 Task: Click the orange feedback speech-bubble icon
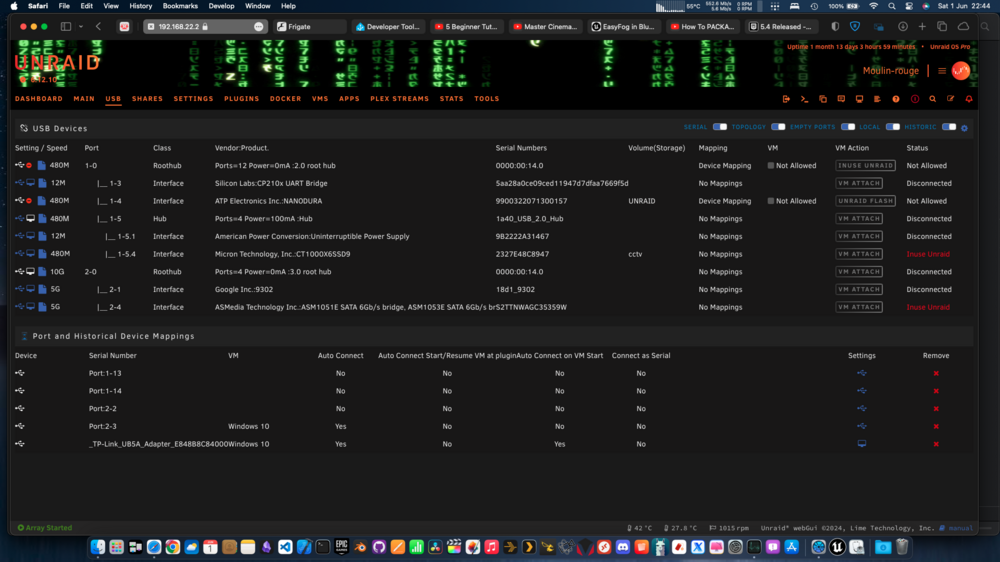[x=841, y=100]
